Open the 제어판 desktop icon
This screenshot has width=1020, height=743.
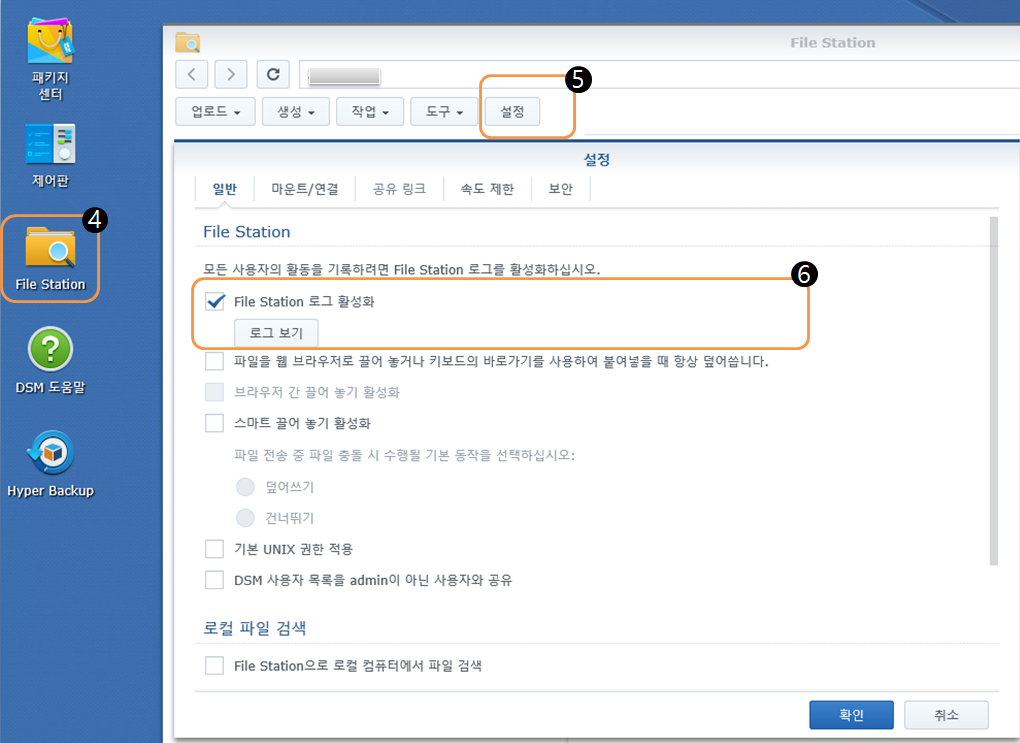50,156
